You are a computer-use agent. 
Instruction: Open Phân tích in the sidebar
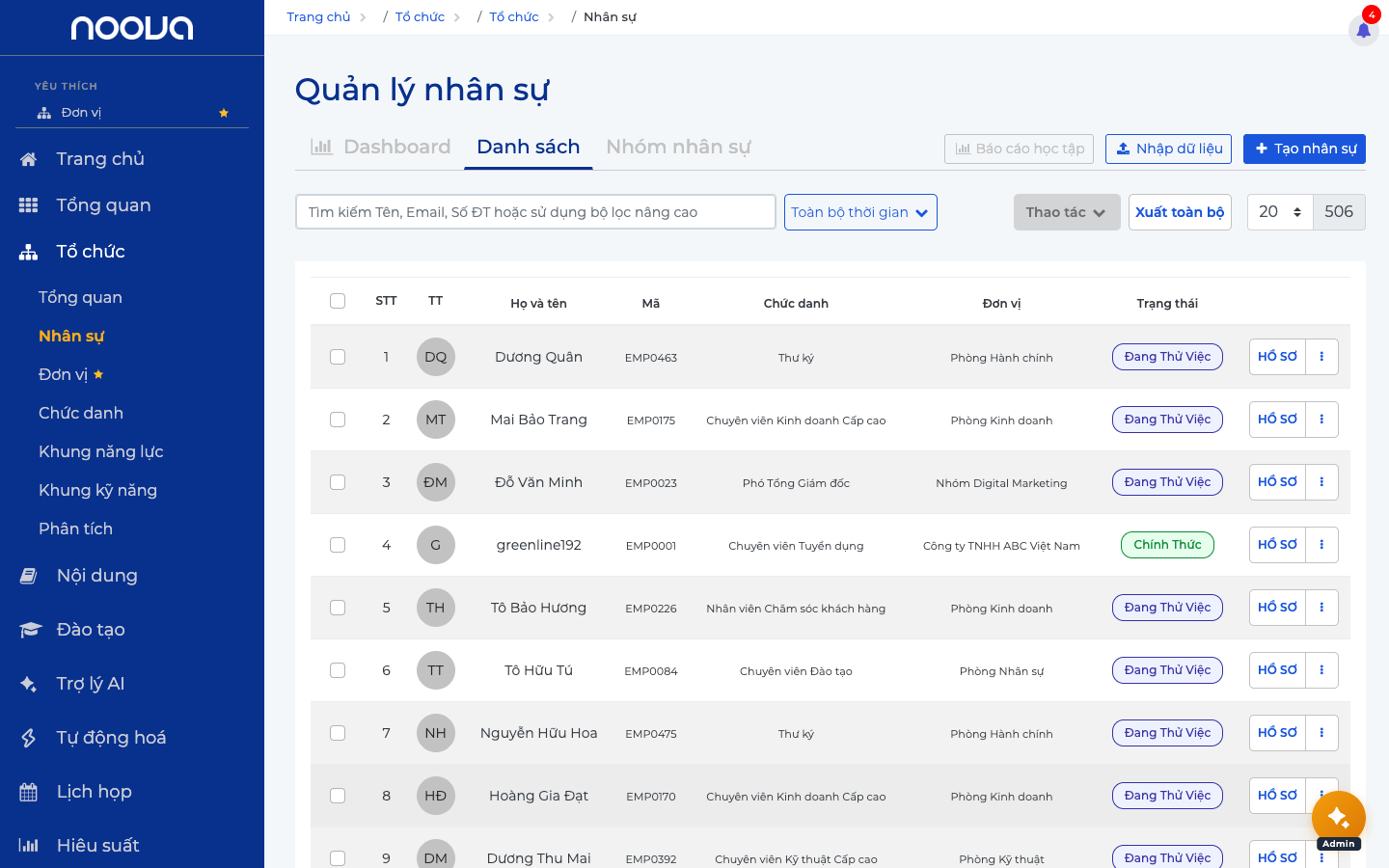coord(75,529)
